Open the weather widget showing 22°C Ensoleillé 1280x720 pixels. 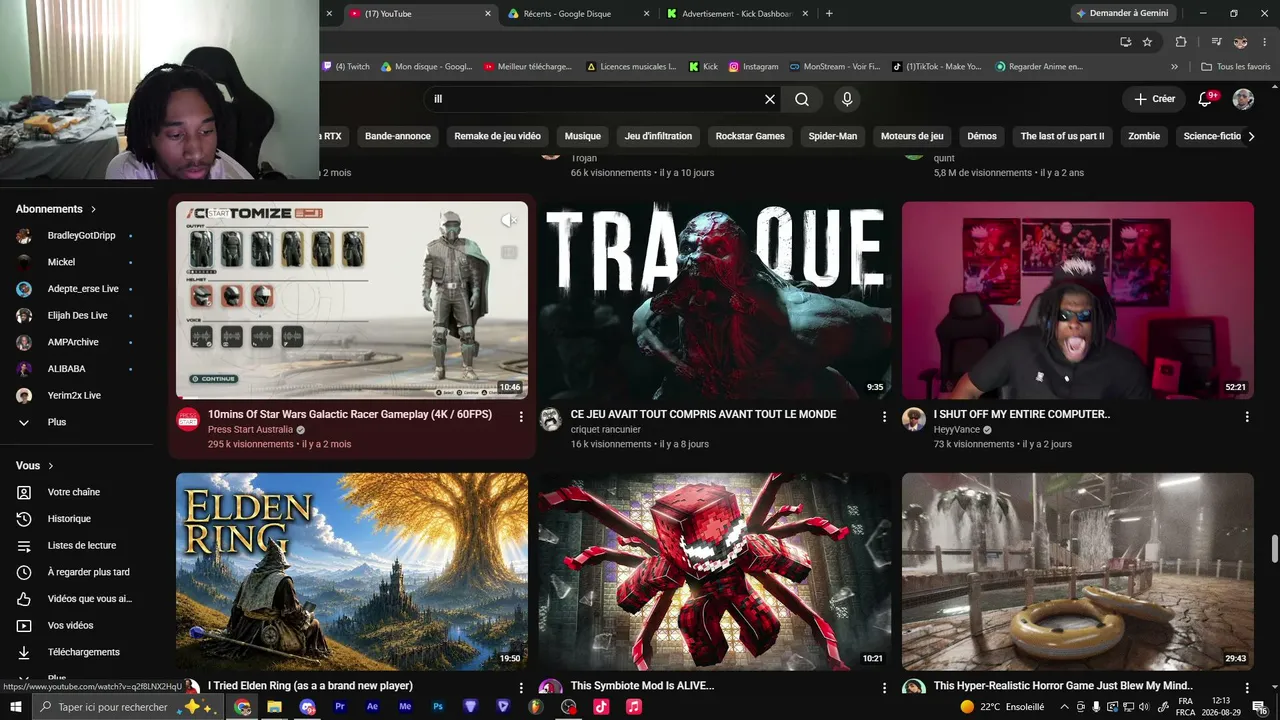[1002, 707]
